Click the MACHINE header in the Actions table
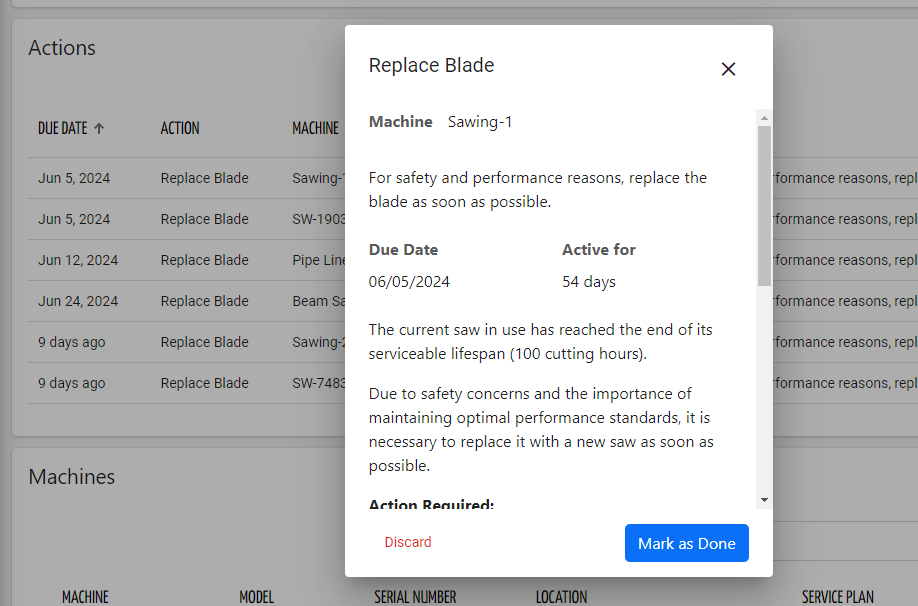The width and height of the screenshot is (918, 606). [316, 128]
